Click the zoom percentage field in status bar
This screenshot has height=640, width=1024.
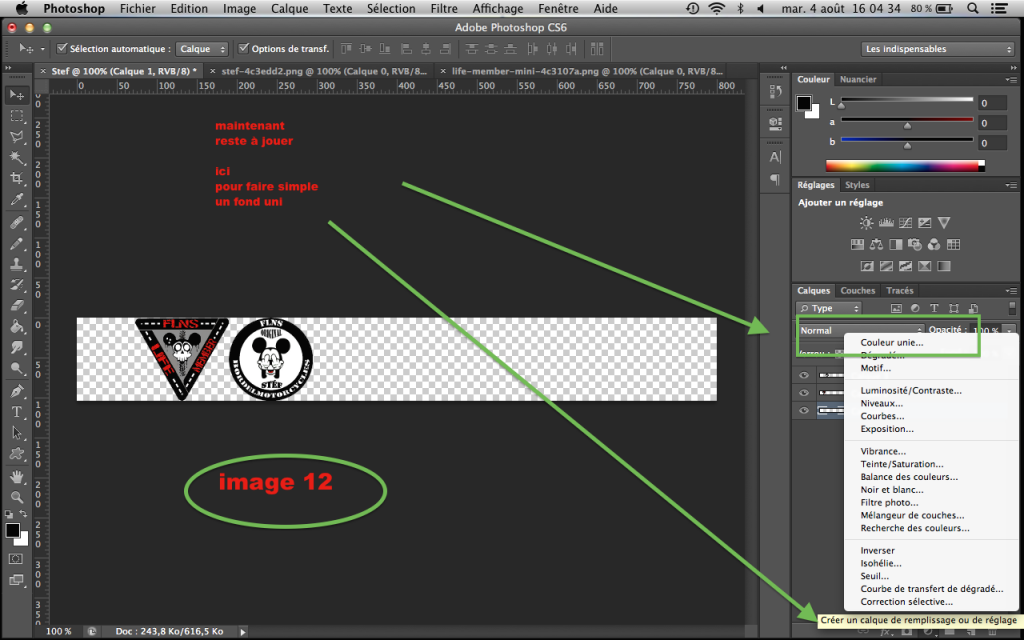[x=58, y=632]
